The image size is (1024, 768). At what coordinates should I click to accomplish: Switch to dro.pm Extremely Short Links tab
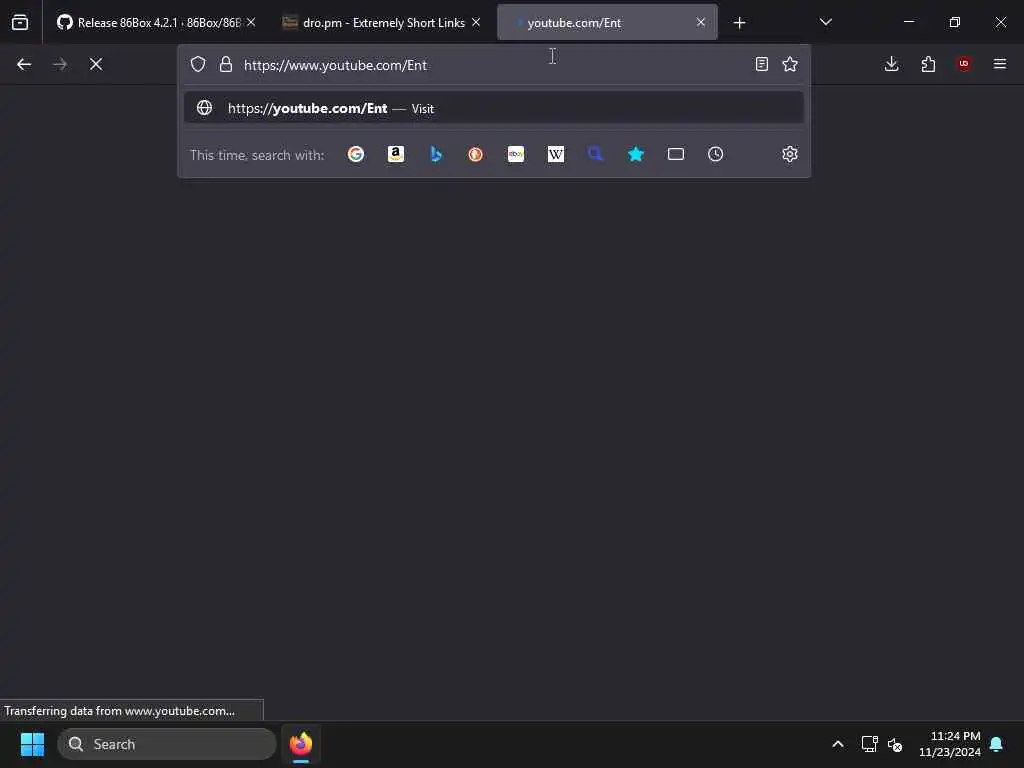point(383,23)
